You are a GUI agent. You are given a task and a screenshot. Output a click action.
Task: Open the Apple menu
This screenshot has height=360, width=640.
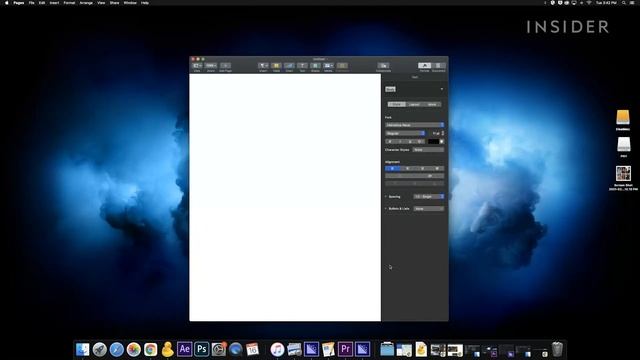tap(7, 3)
